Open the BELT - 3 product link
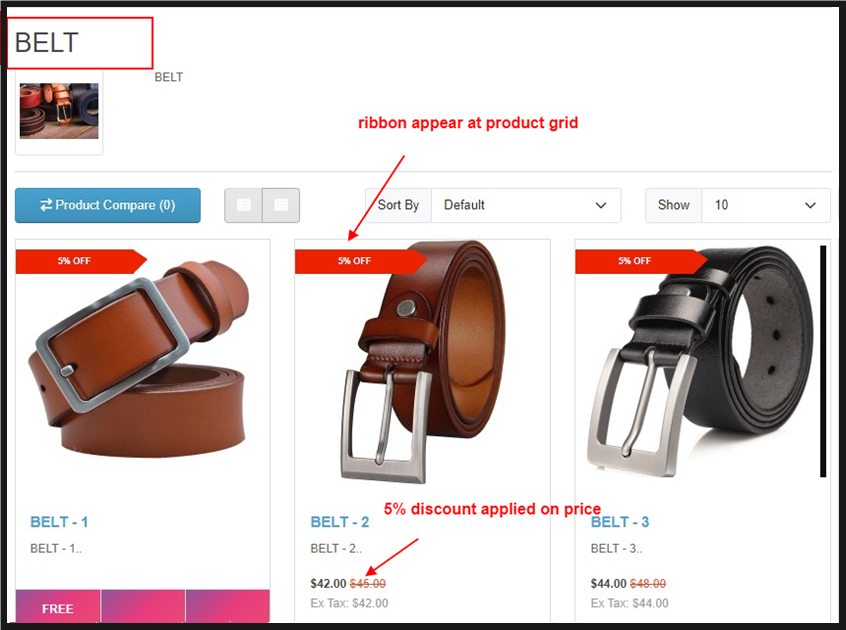 [x=620, y=522]
